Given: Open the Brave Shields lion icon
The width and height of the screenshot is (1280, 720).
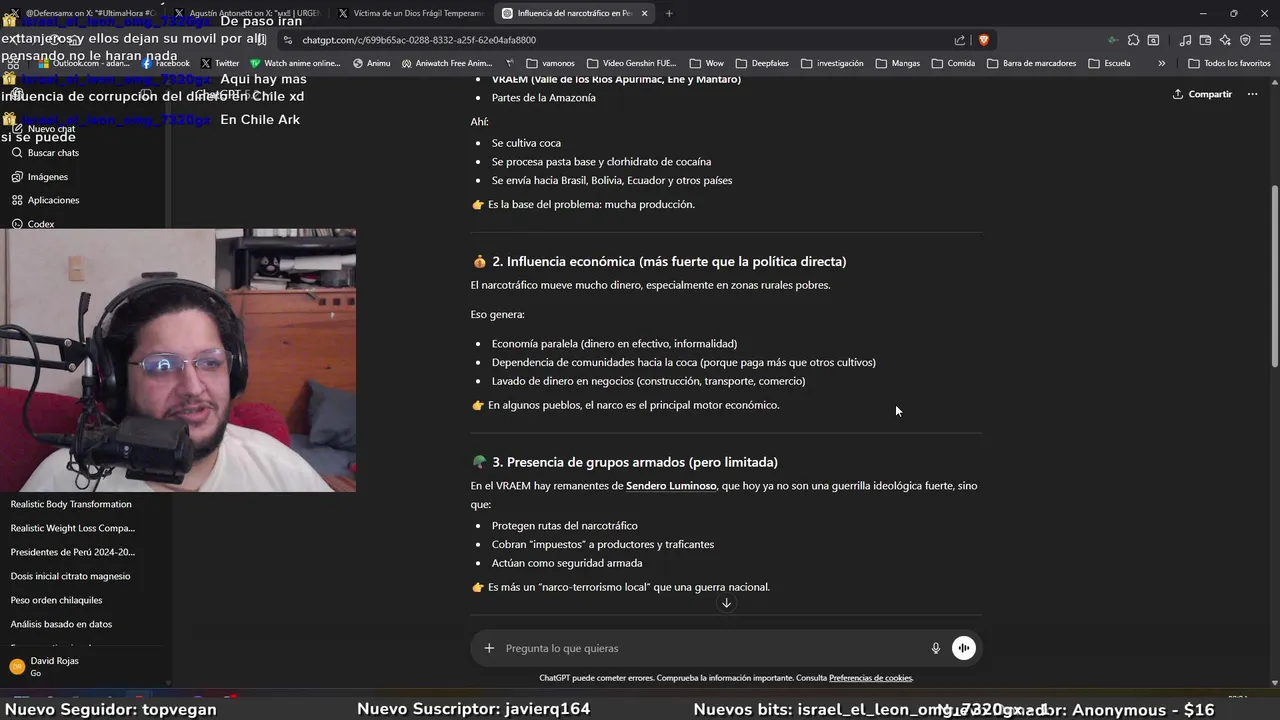Looking at the screenshot, I should point(983,40).
